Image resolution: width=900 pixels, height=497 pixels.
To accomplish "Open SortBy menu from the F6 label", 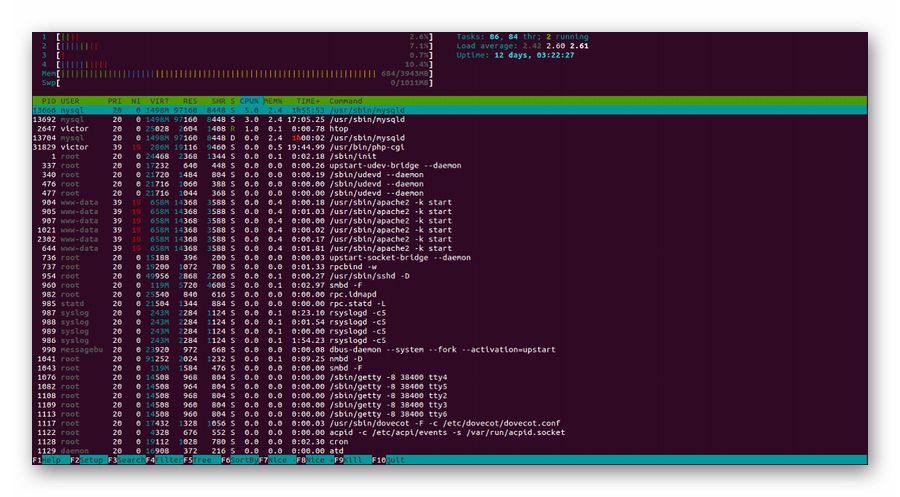I will point(240,460).
